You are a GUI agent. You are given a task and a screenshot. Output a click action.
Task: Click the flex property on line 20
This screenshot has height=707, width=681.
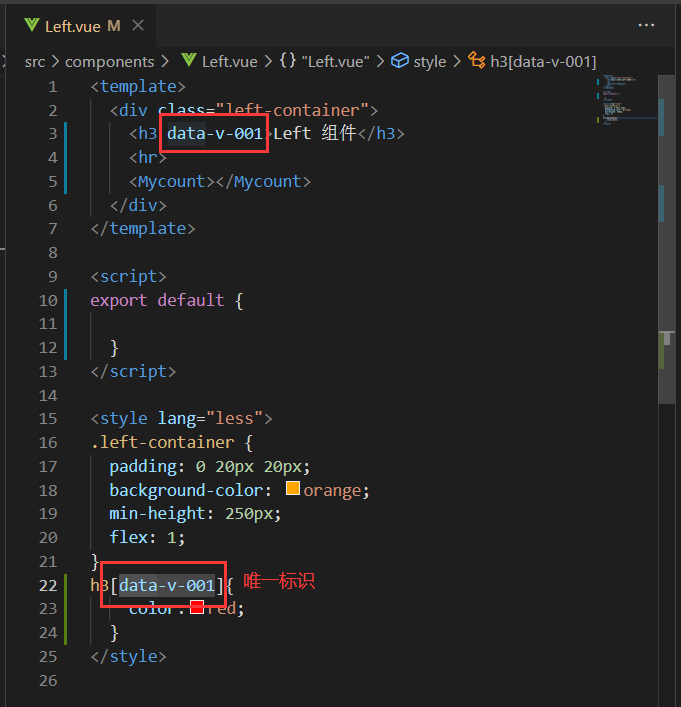click(x=129, y=538)
